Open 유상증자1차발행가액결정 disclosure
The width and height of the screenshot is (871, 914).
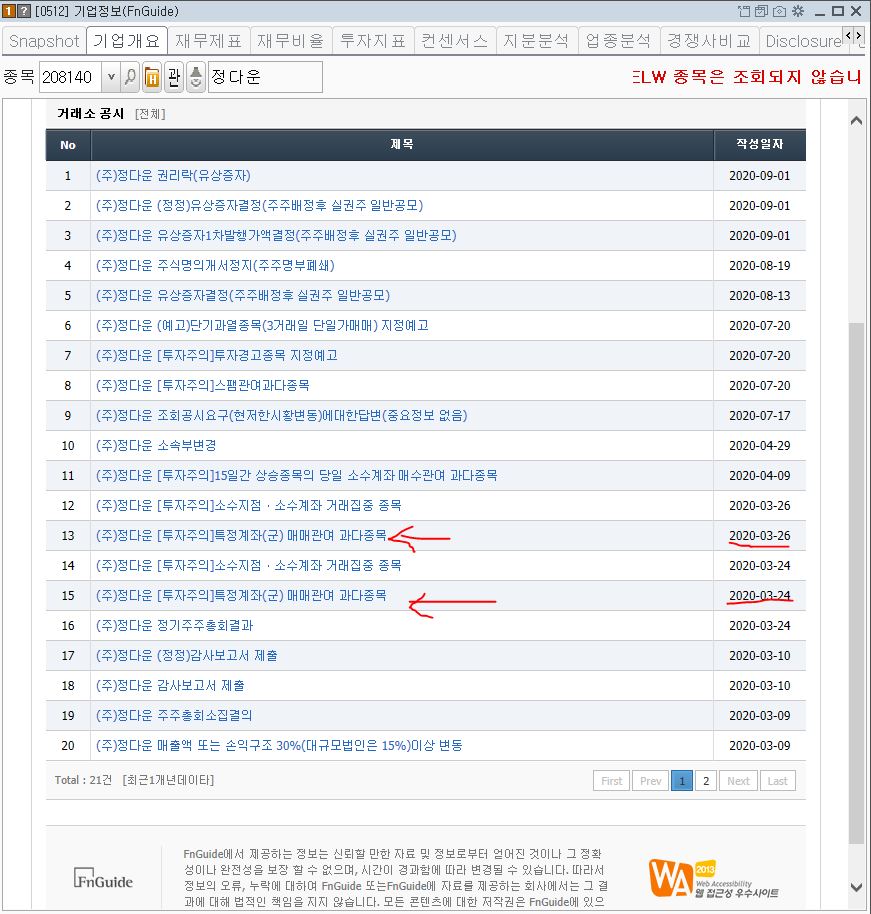pyautogui.click(x=276, y=235)
